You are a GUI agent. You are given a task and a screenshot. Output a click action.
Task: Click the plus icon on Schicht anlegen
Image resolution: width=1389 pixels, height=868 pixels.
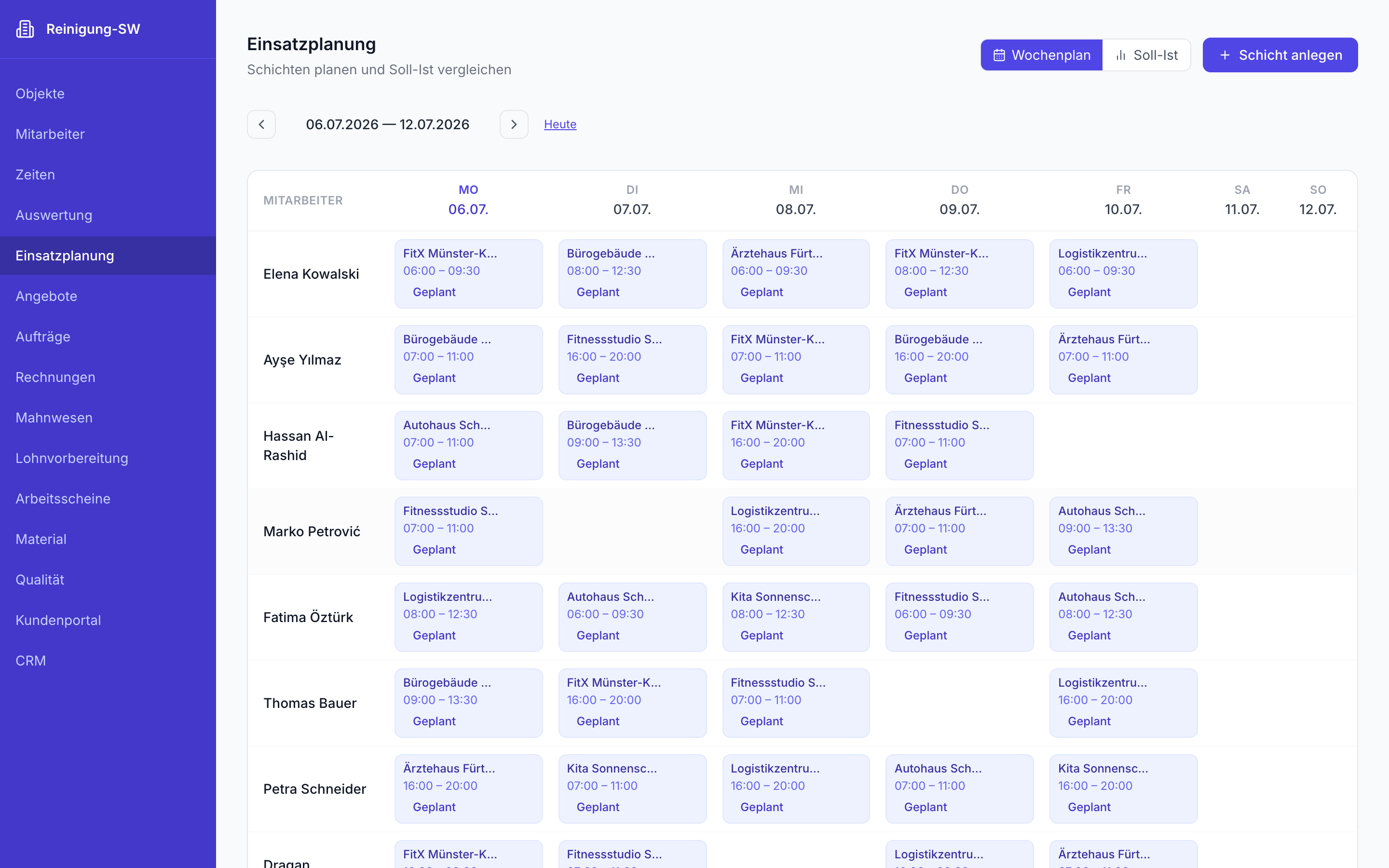pos(1224,55)
